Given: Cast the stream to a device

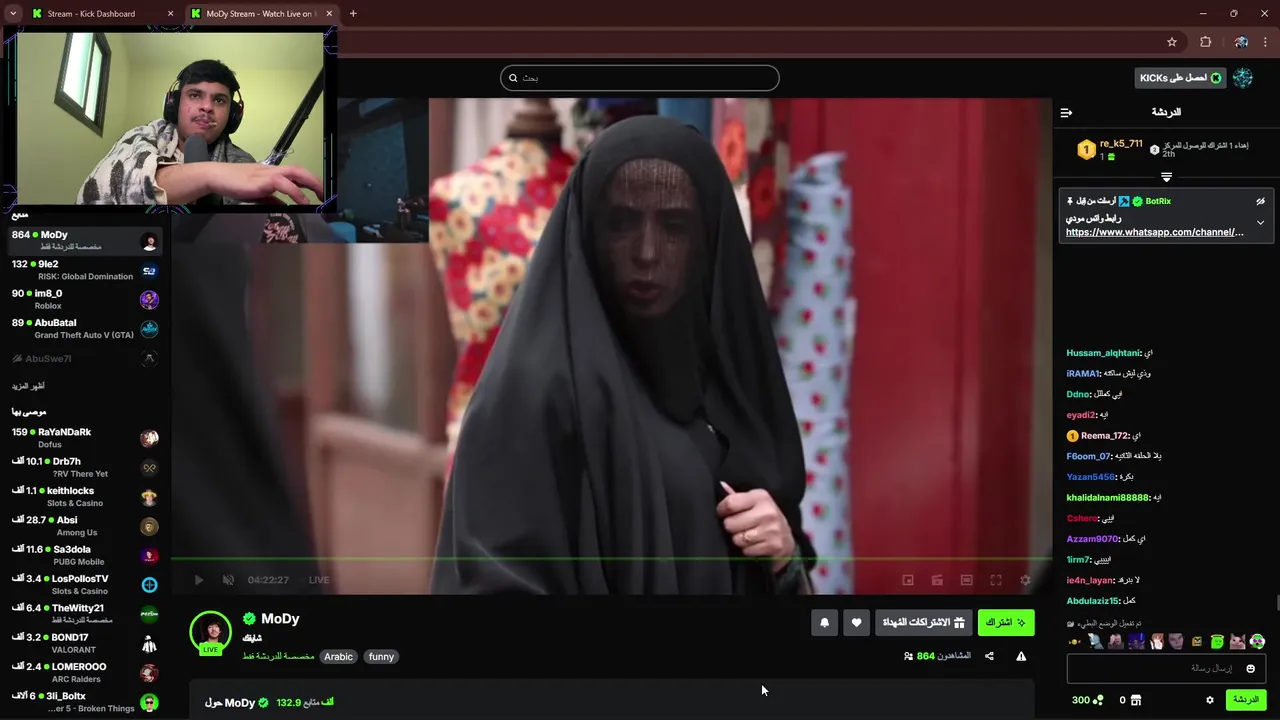Looking at the screenshot, I should (x=937, y=580).
